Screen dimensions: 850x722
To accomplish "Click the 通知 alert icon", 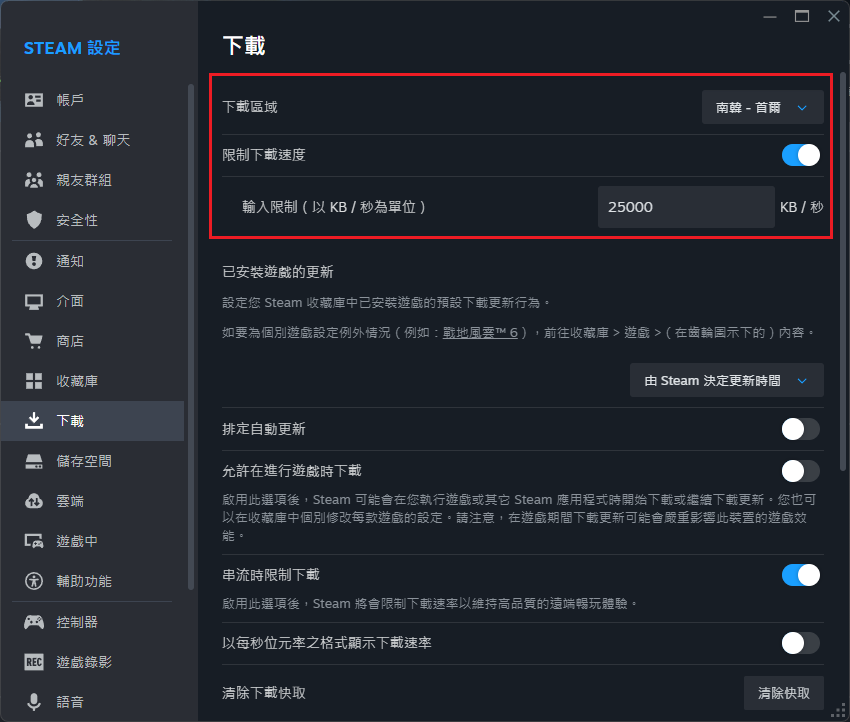I will [x=34, y=261].
